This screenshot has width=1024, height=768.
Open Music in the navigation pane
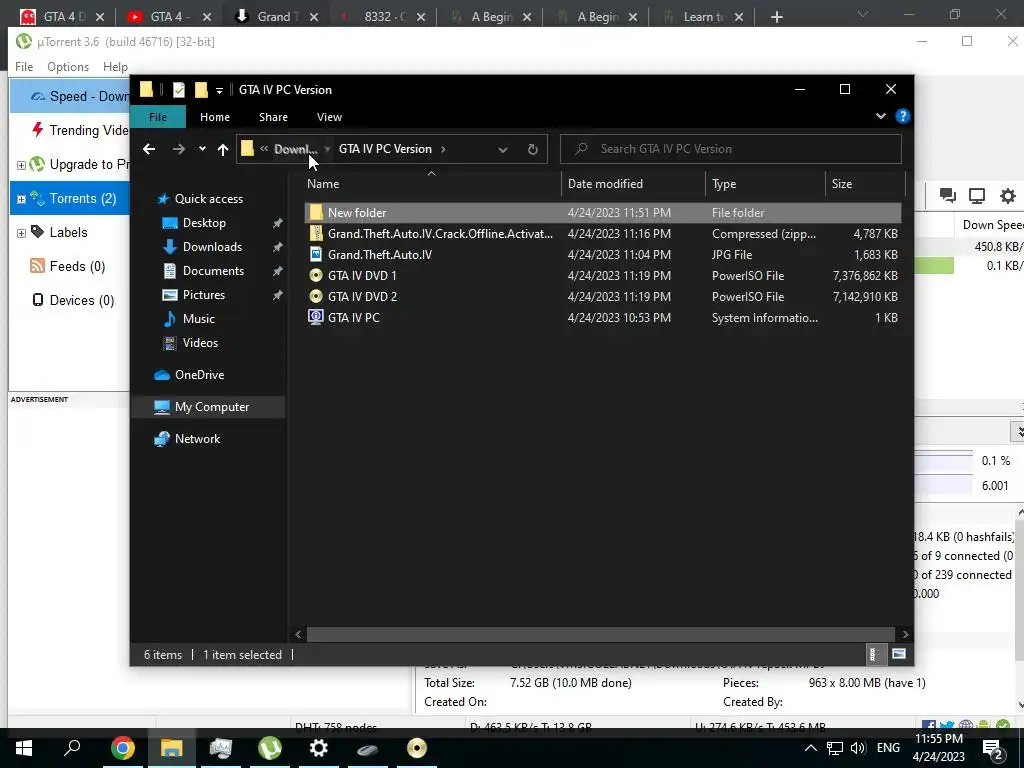point(199,319)
